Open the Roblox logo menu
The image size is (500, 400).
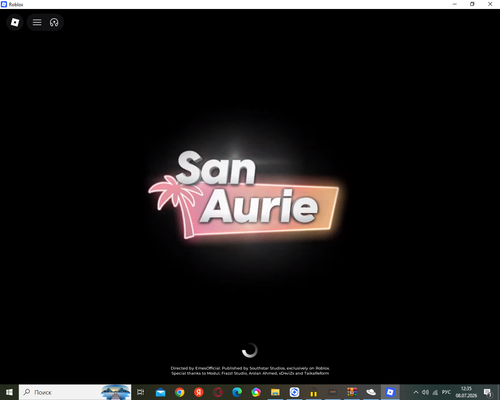click(15, 22)
